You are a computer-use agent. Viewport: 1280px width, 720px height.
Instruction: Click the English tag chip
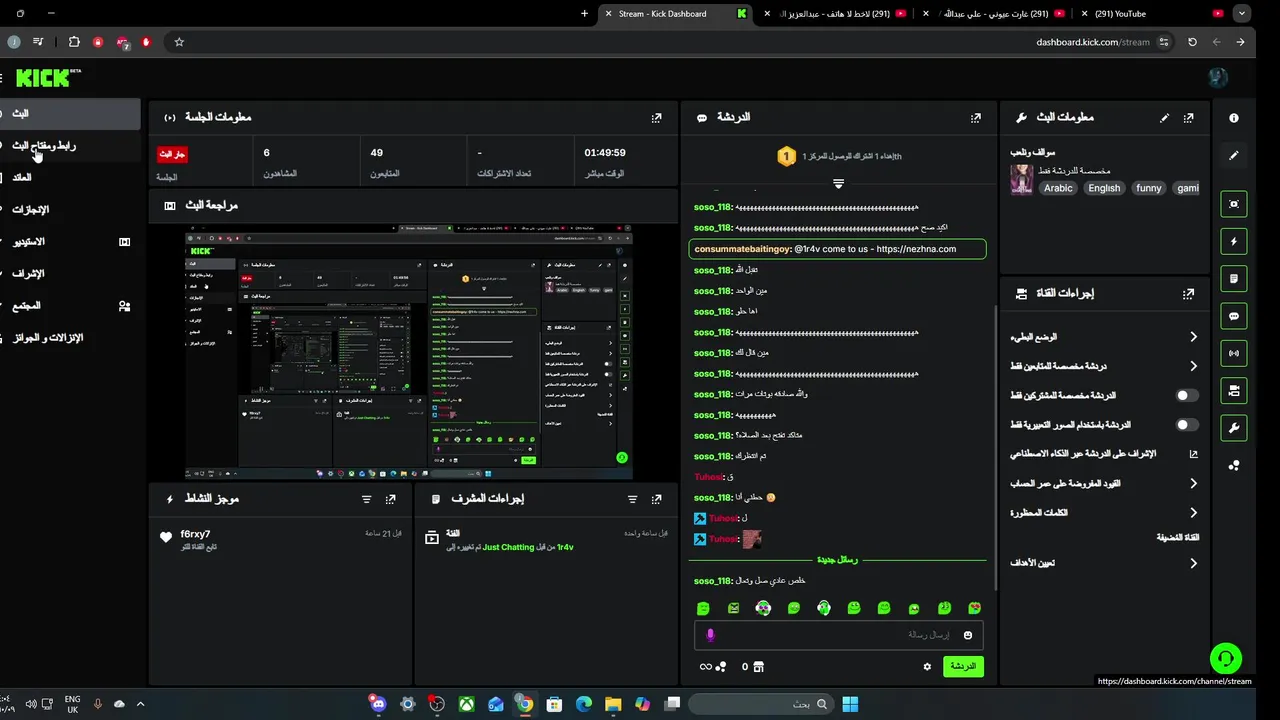[1104, 188]
